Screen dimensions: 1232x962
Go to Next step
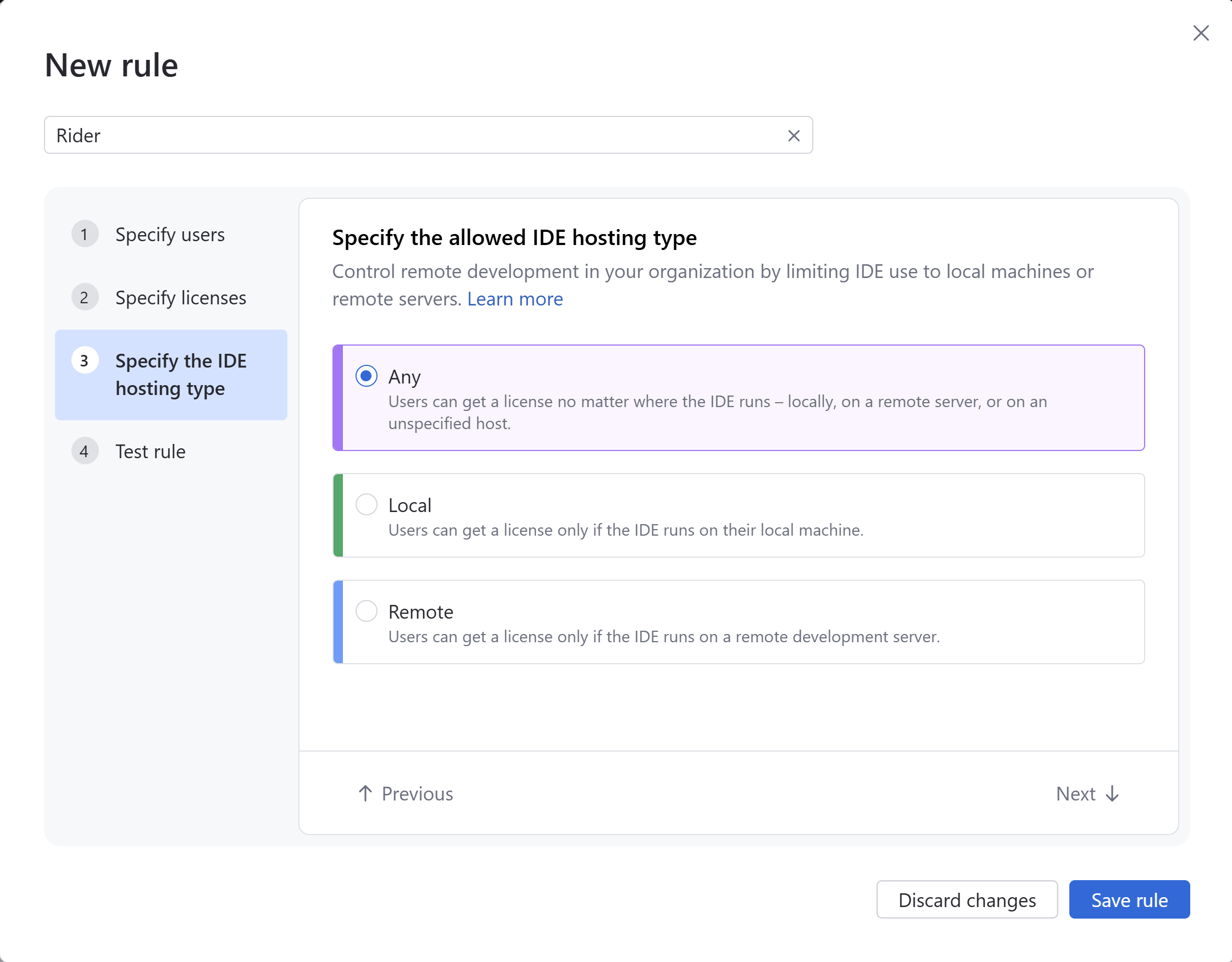pyautogui.click(x=1087, y=793)
